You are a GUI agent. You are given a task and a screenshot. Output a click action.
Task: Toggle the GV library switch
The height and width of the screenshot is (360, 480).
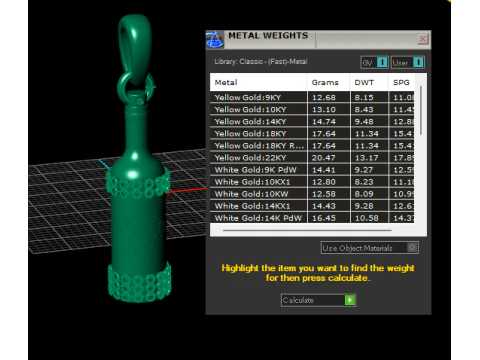[375, 62]
